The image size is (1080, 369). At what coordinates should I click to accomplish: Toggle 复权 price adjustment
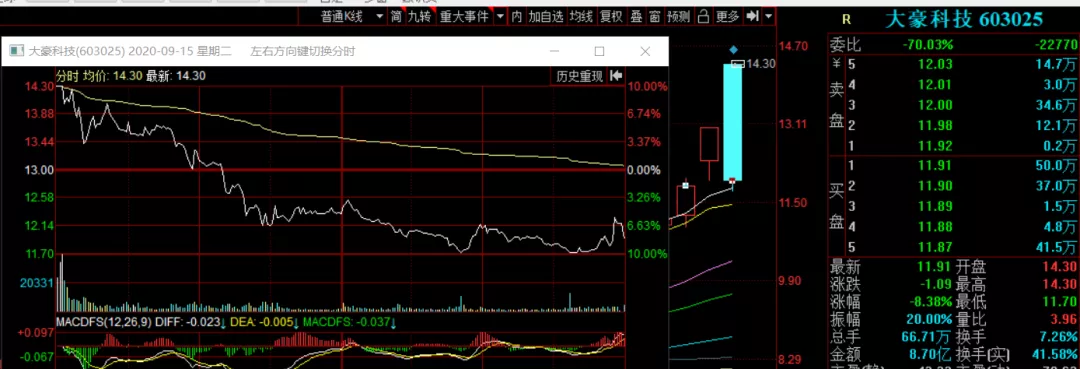611,16
